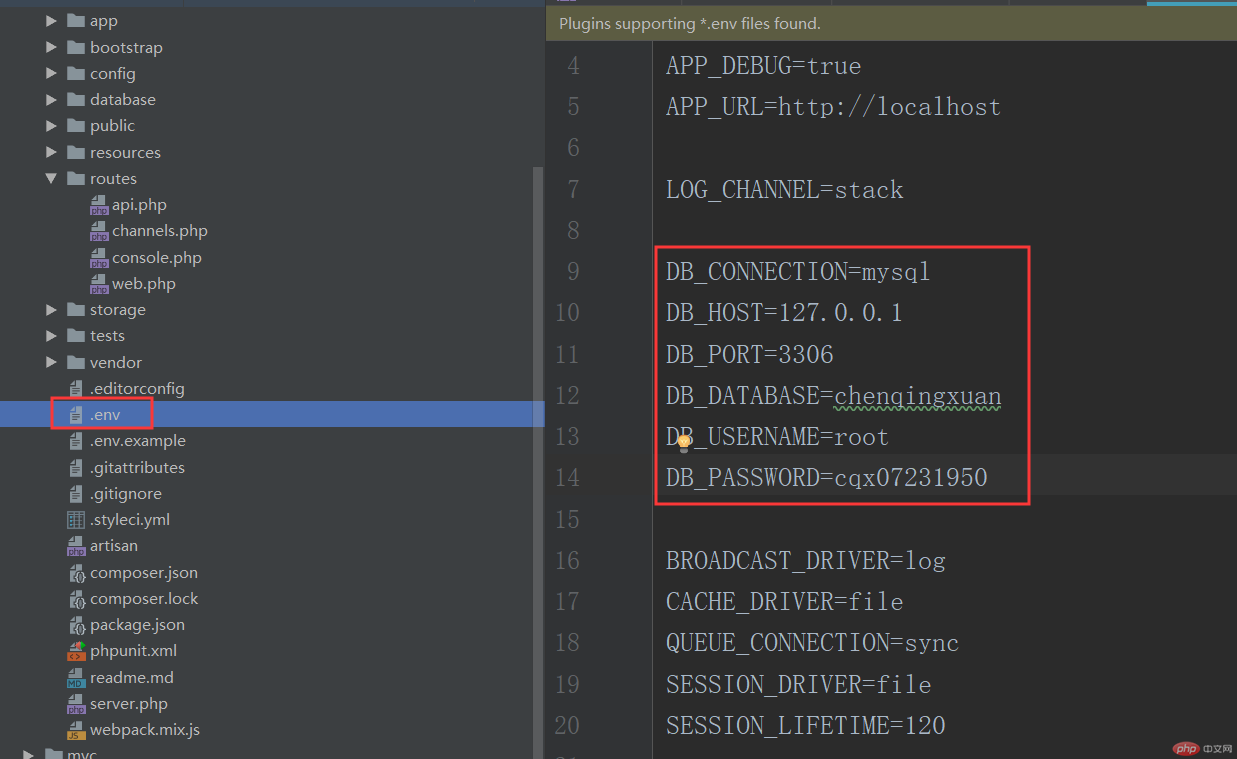This screenshot has height=759, width=1237.
Task: Collapse the routes folder
Action: (51, 178)
